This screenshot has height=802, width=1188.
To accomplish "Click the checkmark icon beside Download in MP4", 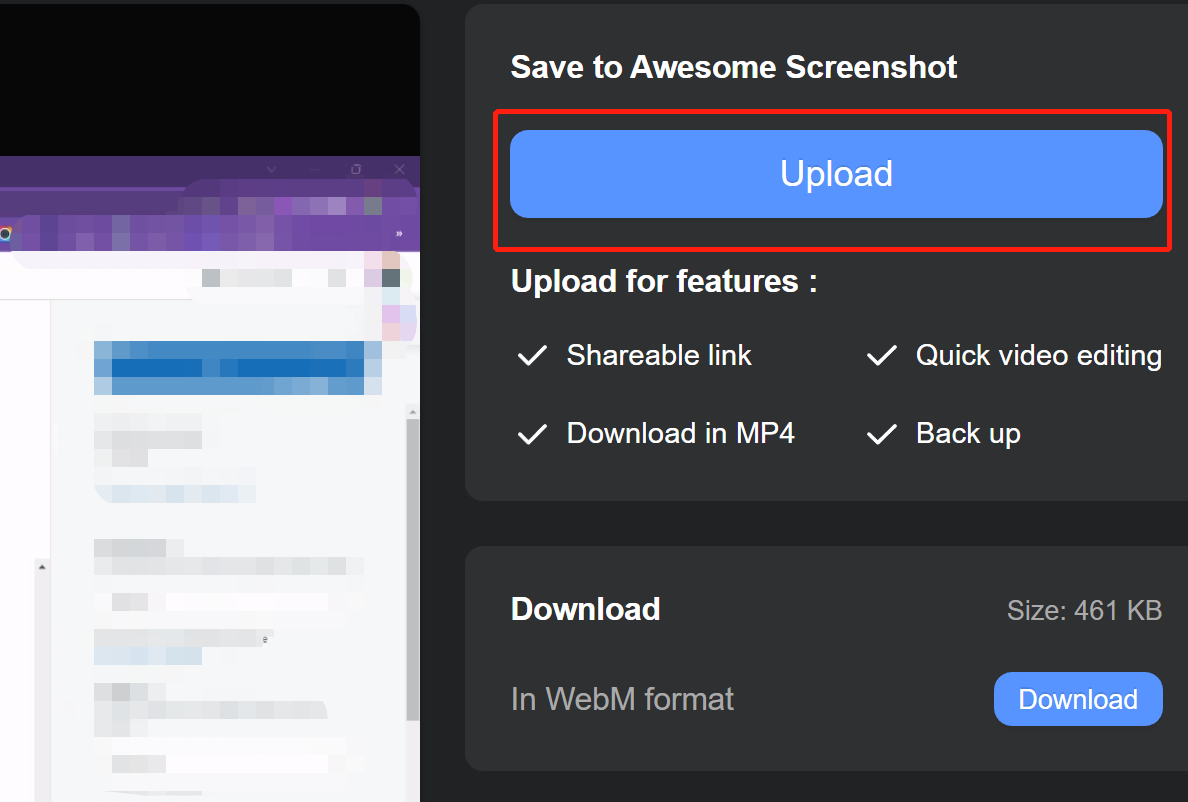I will pyautogui.click(x=532, y=433).
